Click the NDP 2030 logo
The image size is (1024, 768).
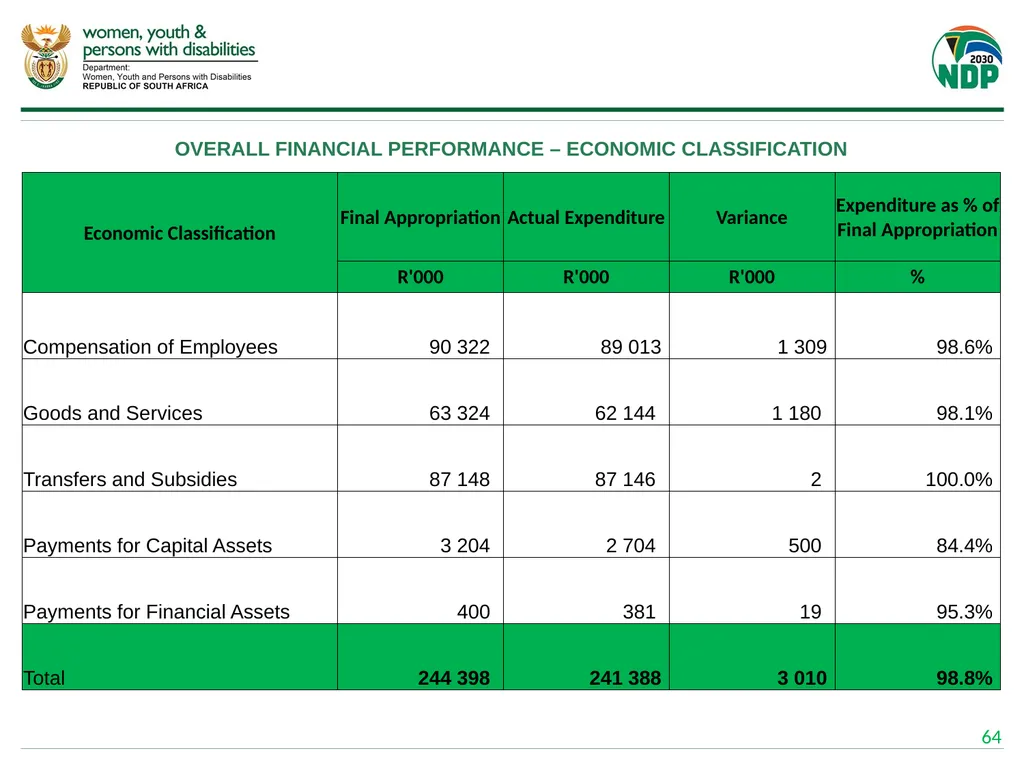click(x=967, y=57)
